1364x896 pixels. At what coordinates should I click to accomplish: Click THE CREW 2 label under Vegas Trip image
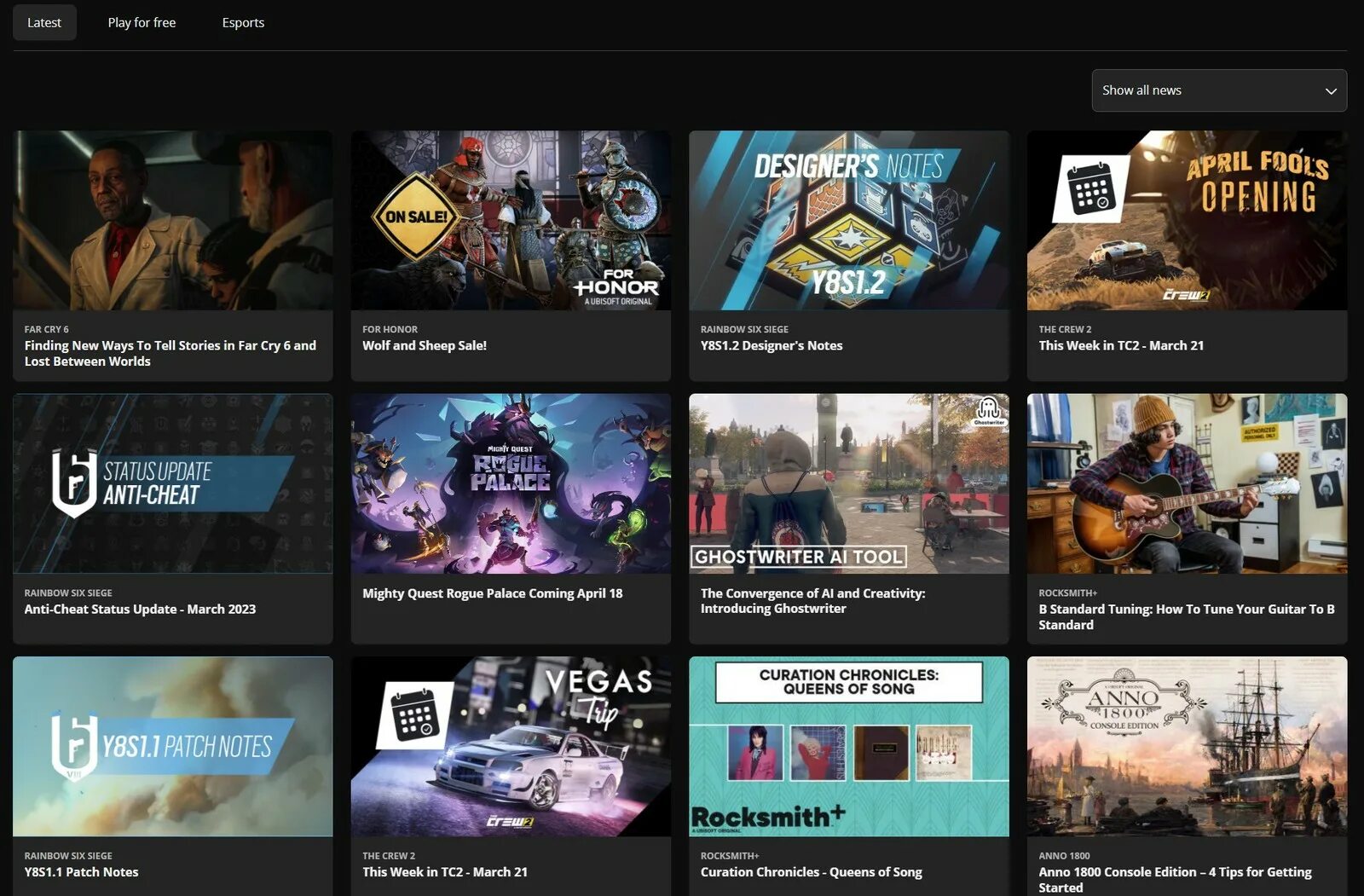pos(389,856)
